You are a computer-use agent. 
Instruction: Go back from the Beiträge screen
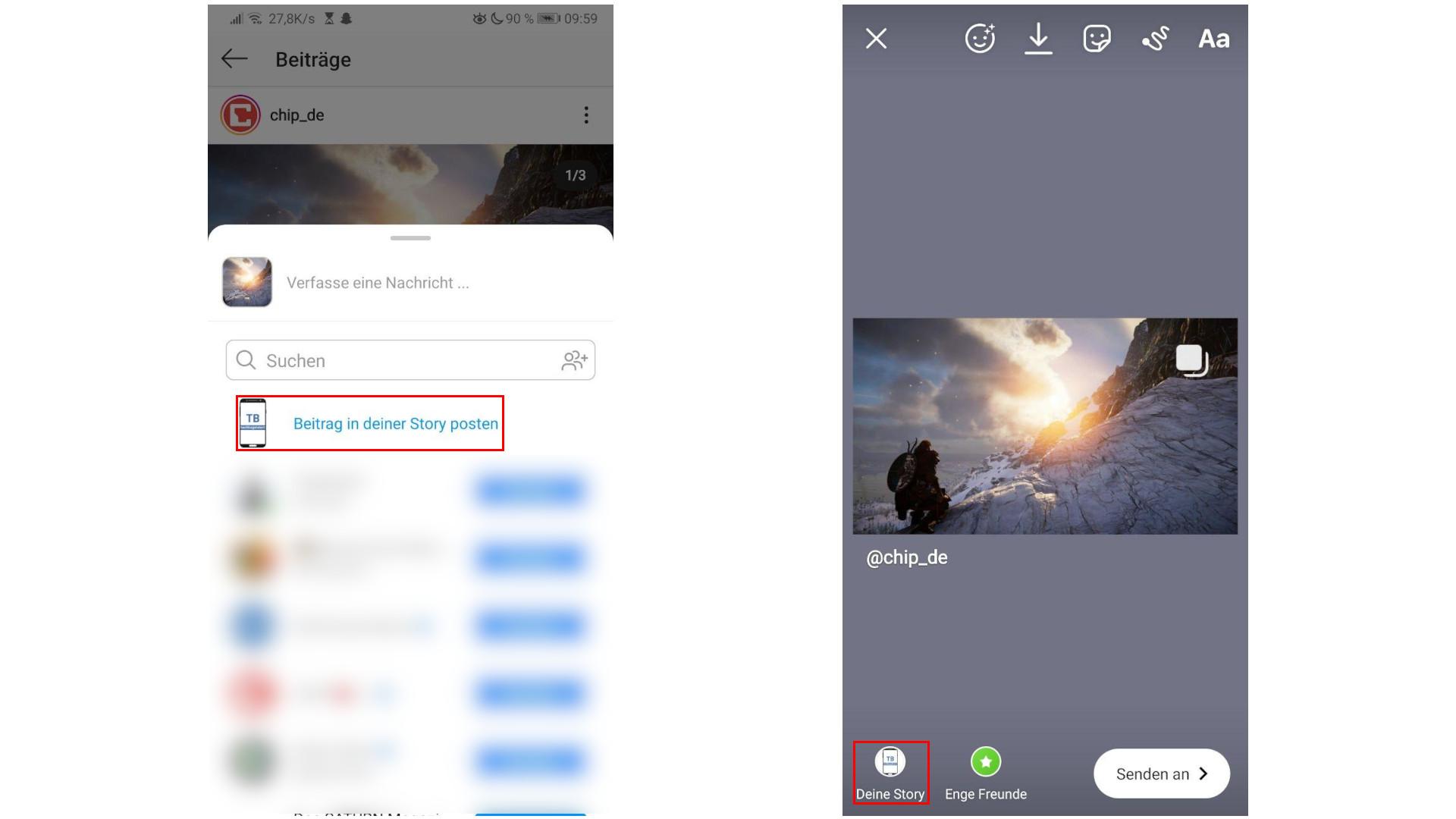coord(234,58)
